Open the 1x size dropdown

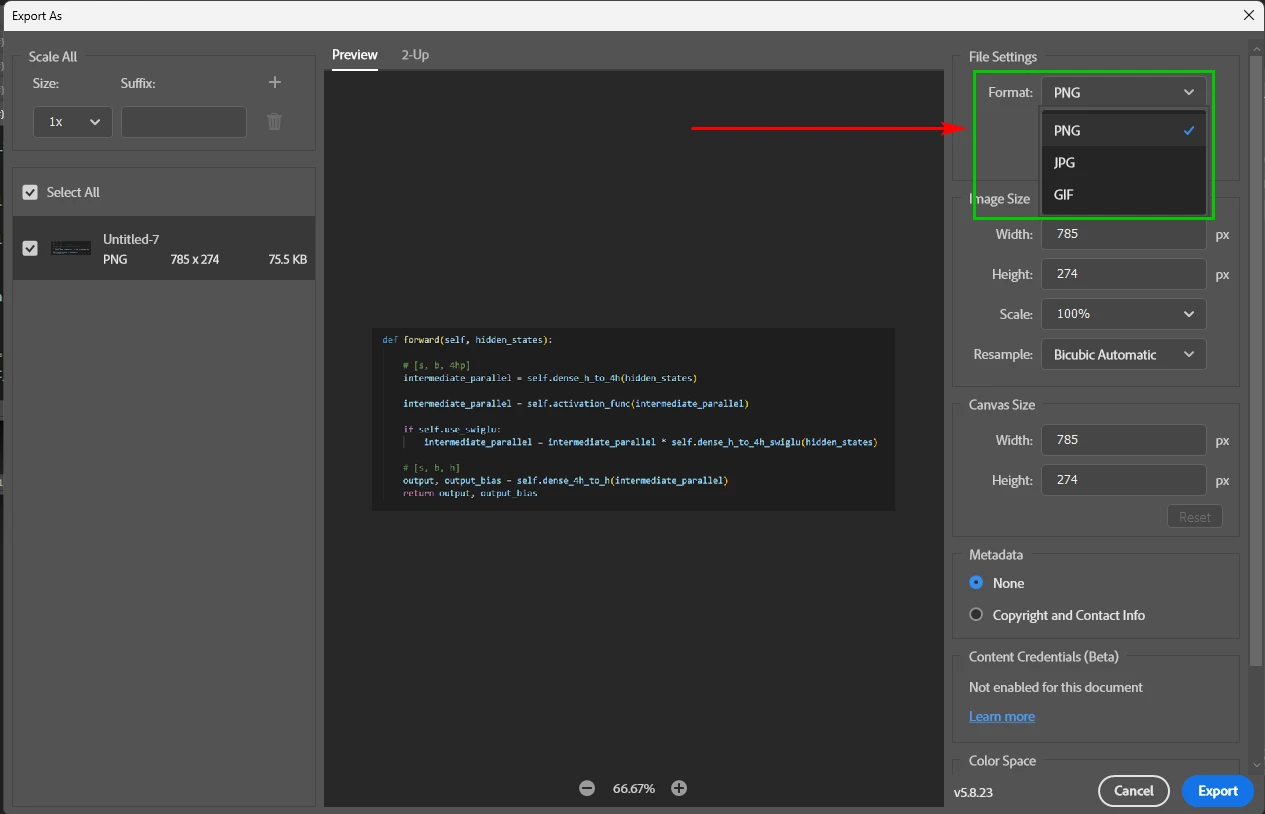[x=73, y=121]
